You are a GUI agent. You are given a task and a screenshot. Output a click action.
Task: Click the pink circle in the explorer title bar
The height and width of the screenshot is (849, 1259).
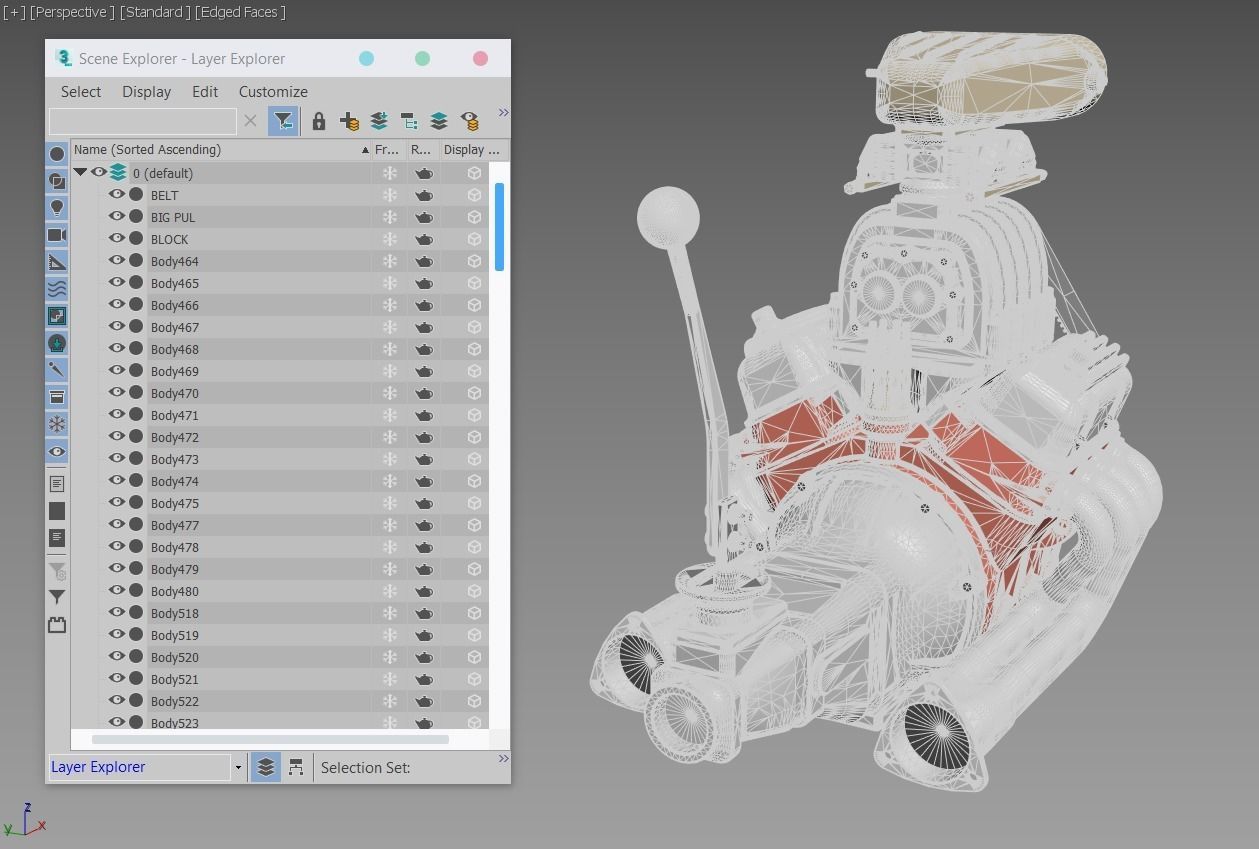click(480, 58)
